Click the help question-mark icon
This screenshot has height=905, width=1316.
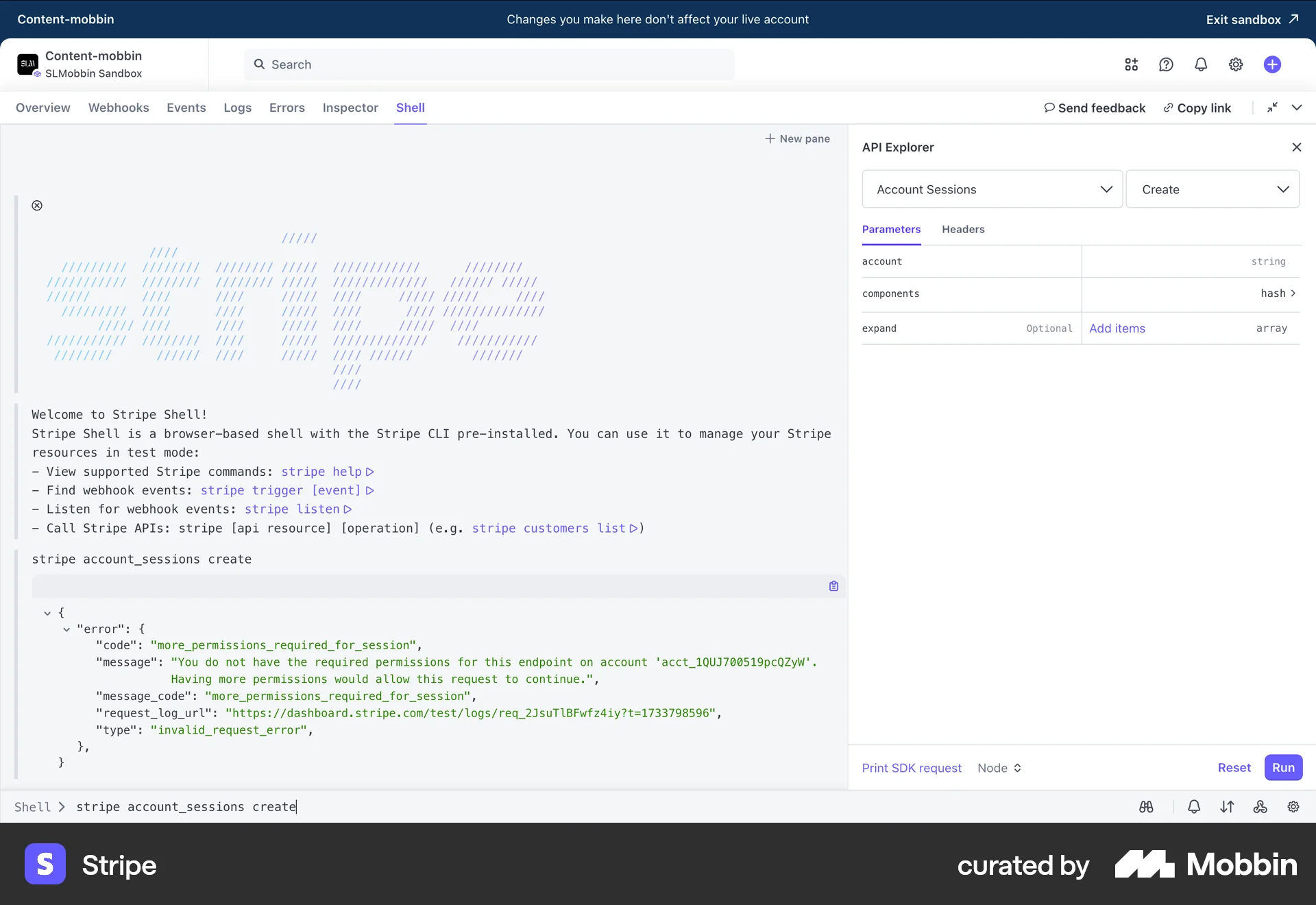pyautogui.click(x=1166, y=64)
